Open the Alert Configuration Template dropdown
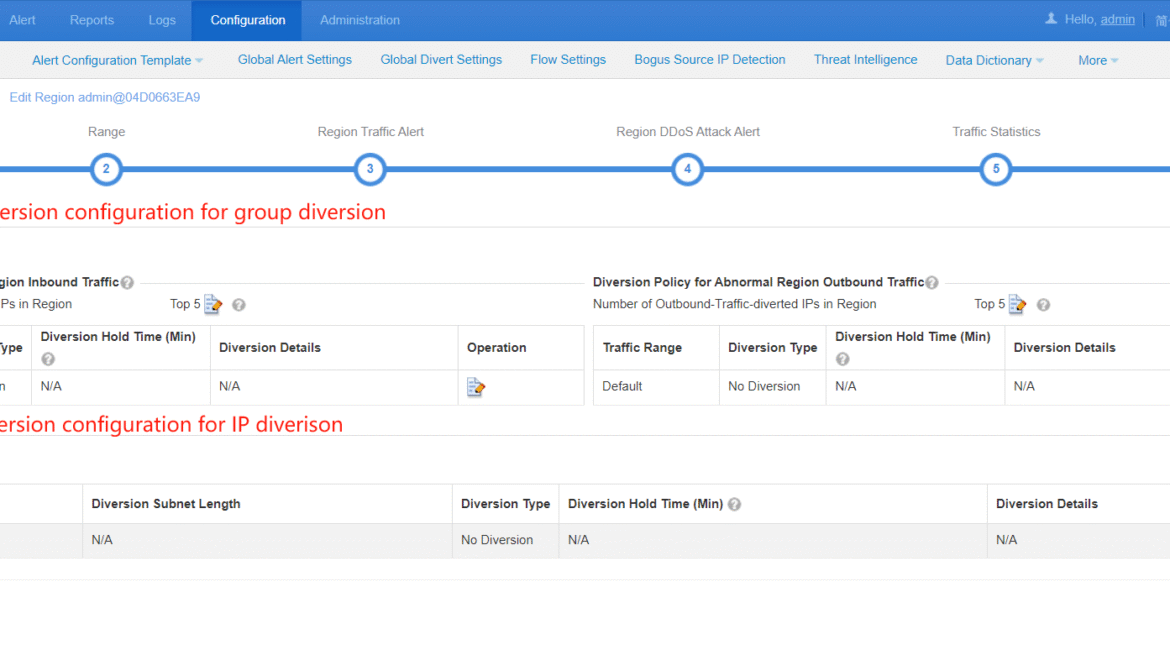Viewport: 1170px width, 650px height. [117, 59]
